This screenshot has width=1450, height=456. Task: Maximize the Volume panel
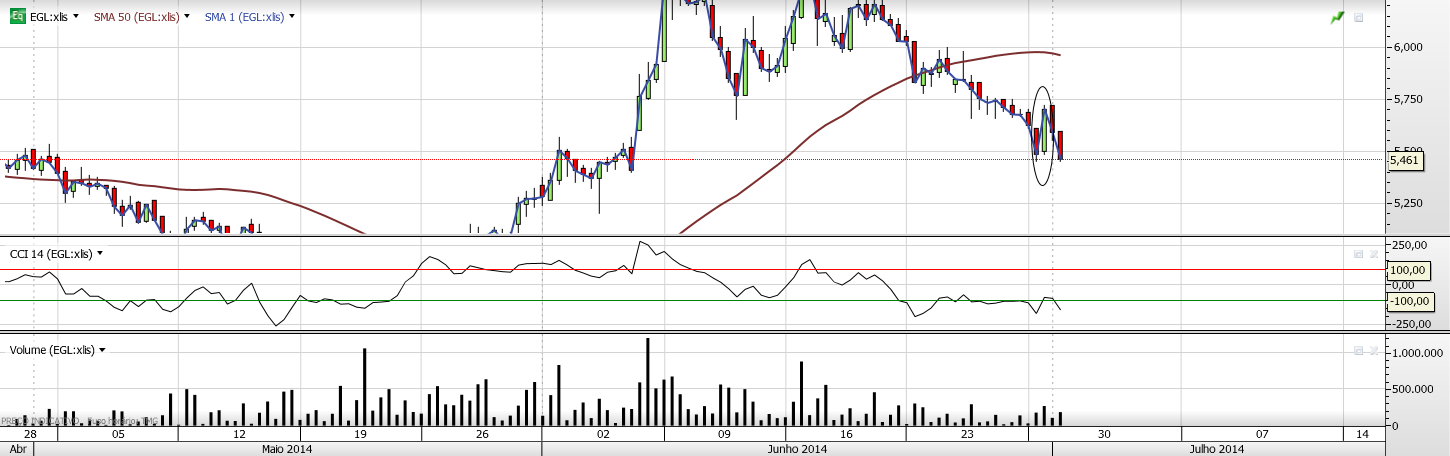1358,350
